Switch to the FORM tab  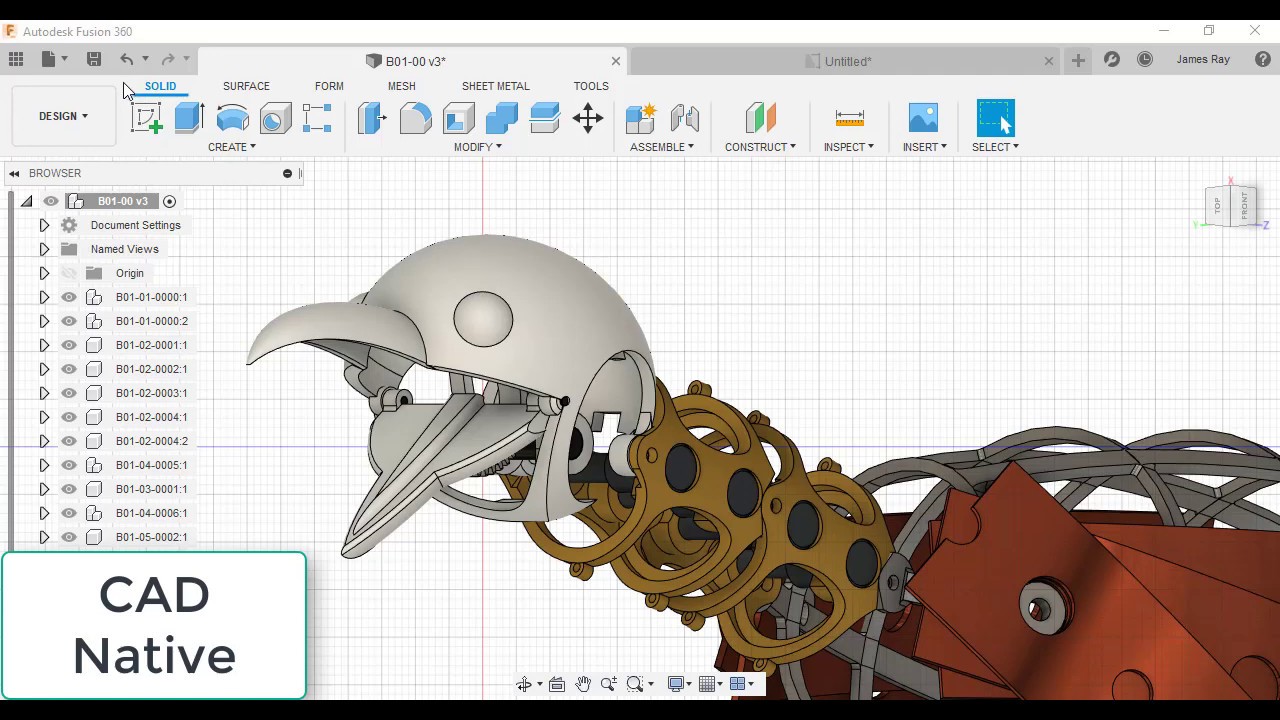[329, 86]
